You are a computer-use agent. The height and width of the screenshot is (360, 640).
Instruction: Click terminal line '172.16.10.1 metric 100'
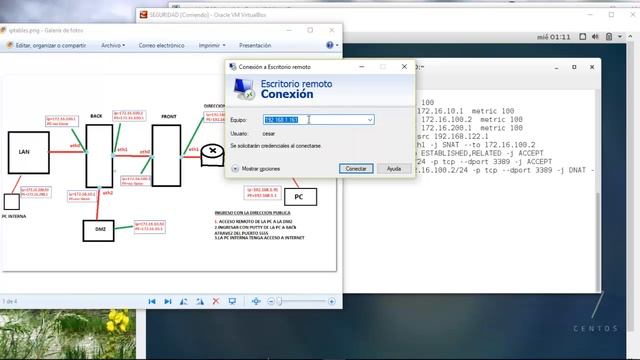[465, 111]
